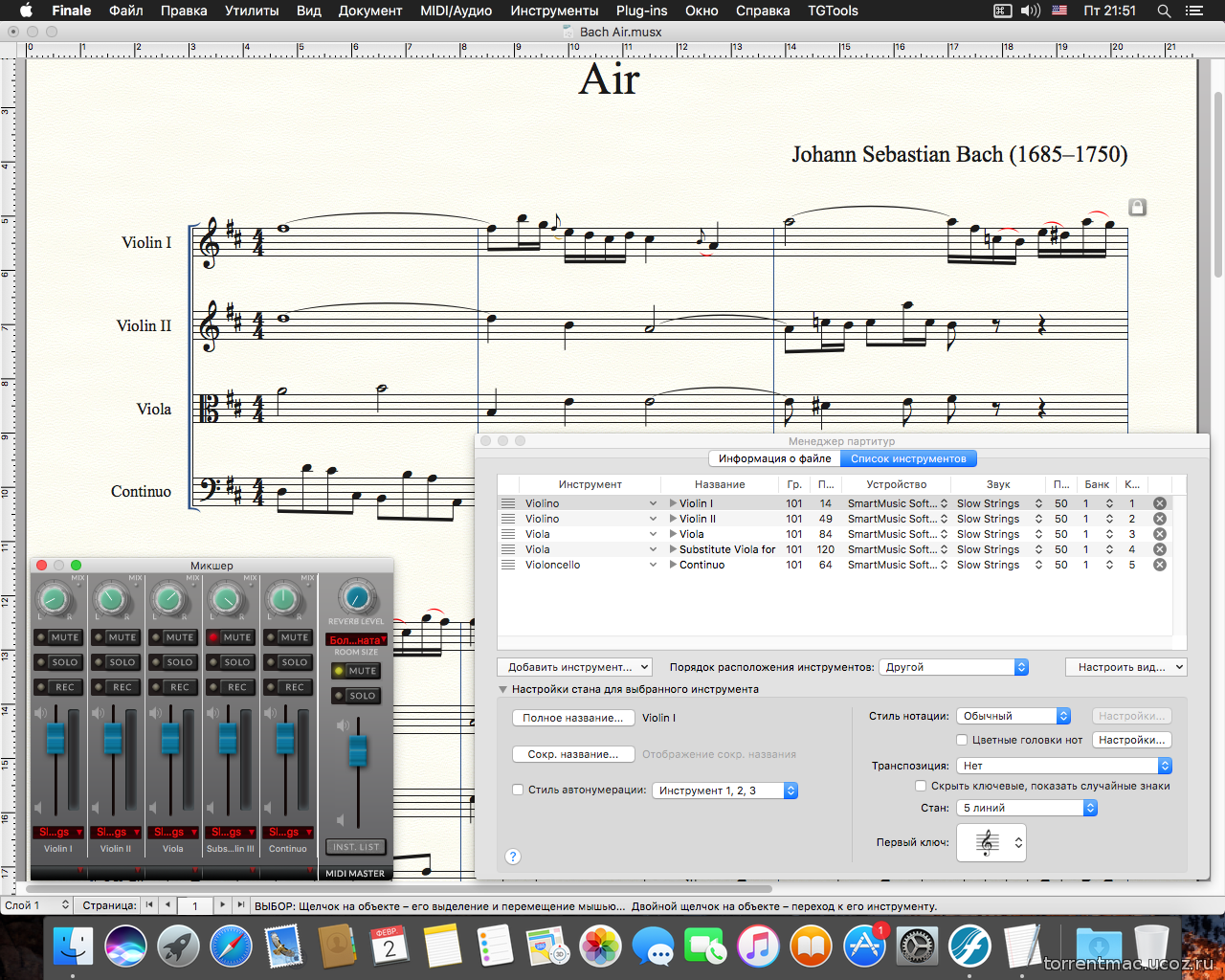This screenshot has height=980, width=1225.
Task: Grab the drag handle of Violoncello row
Action: click(x=508, y=565)
